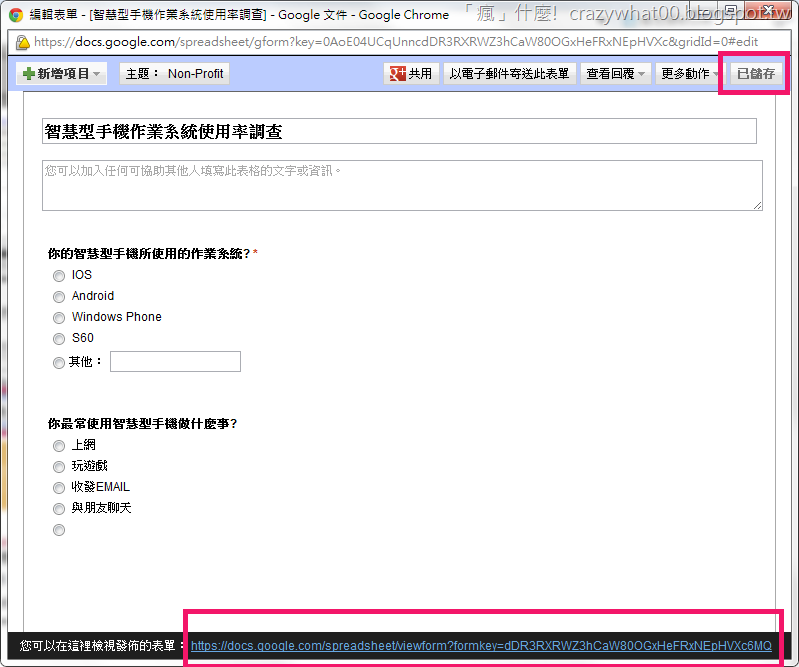Select the blank last radio option

click(x=59, y=530)
